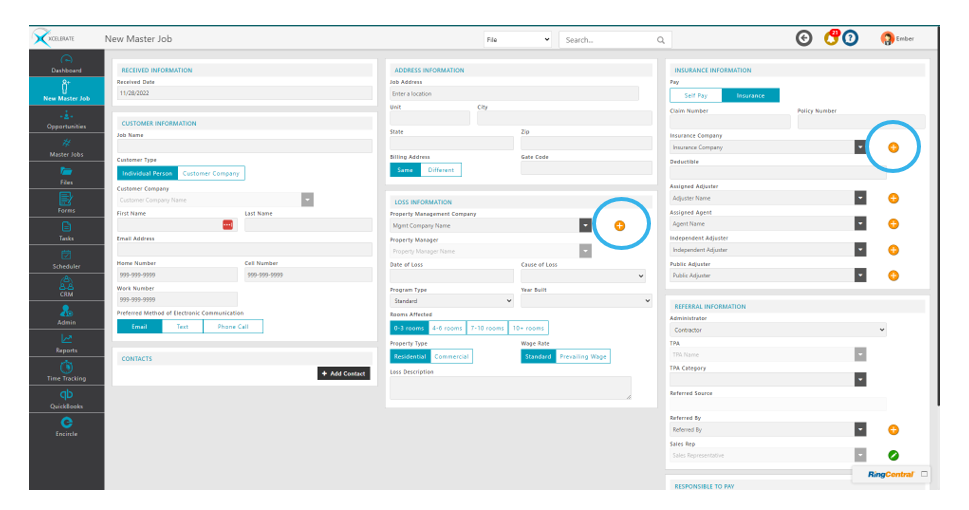969x510 pixels.
Task: Click plus icon next to Assigned Adjuster
Action: [x=893, y=198]
